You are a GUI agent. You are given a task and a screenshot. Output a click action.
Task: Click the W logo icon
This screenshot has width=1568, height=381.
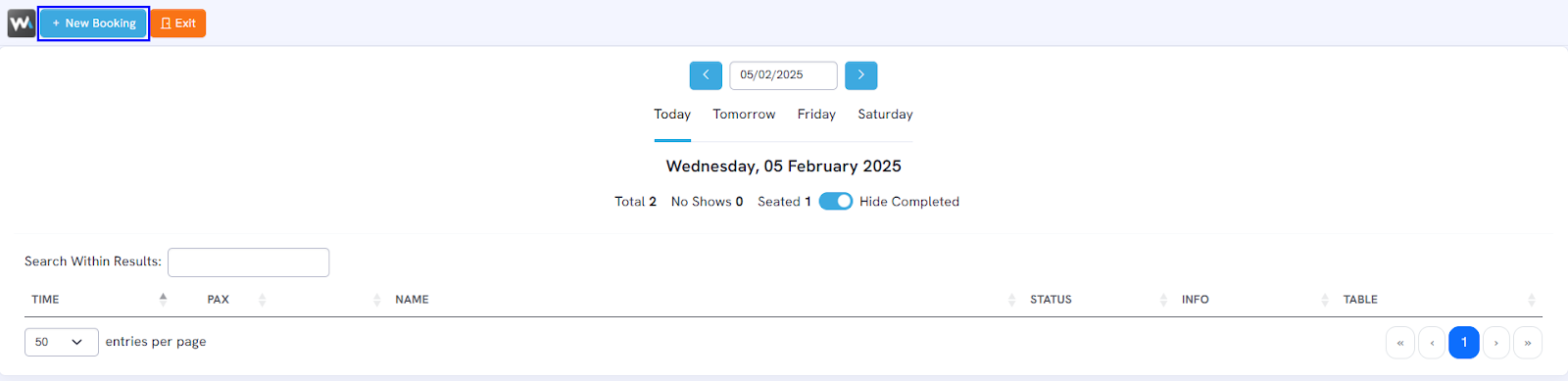[21, 23]
